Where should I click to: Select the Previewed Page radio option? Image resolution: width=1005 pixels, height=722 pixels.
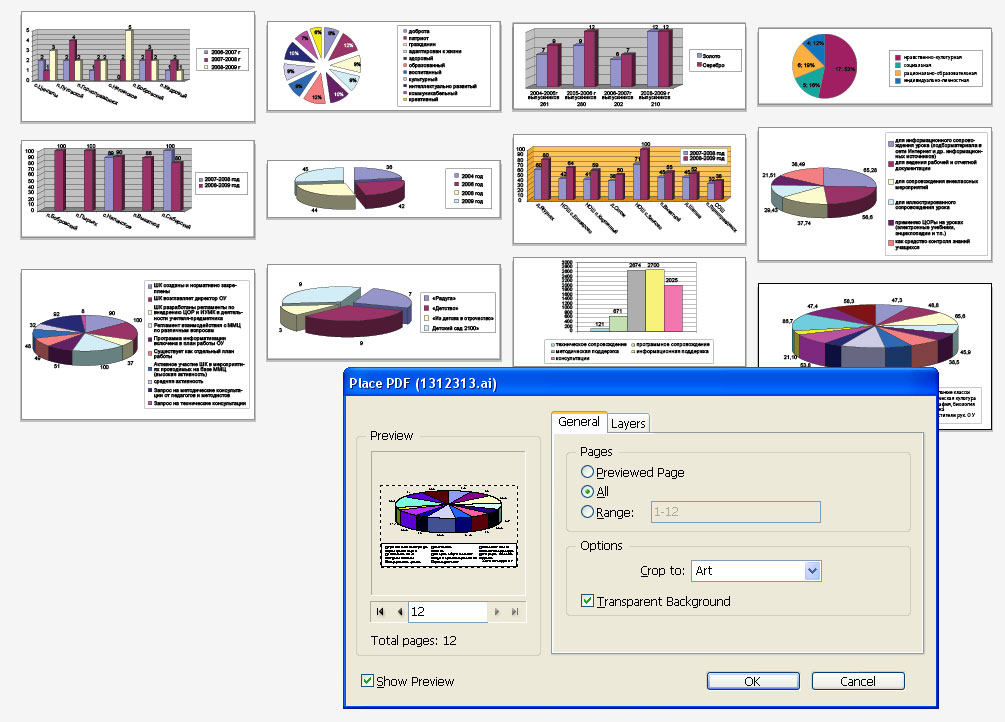pos(587,472)
